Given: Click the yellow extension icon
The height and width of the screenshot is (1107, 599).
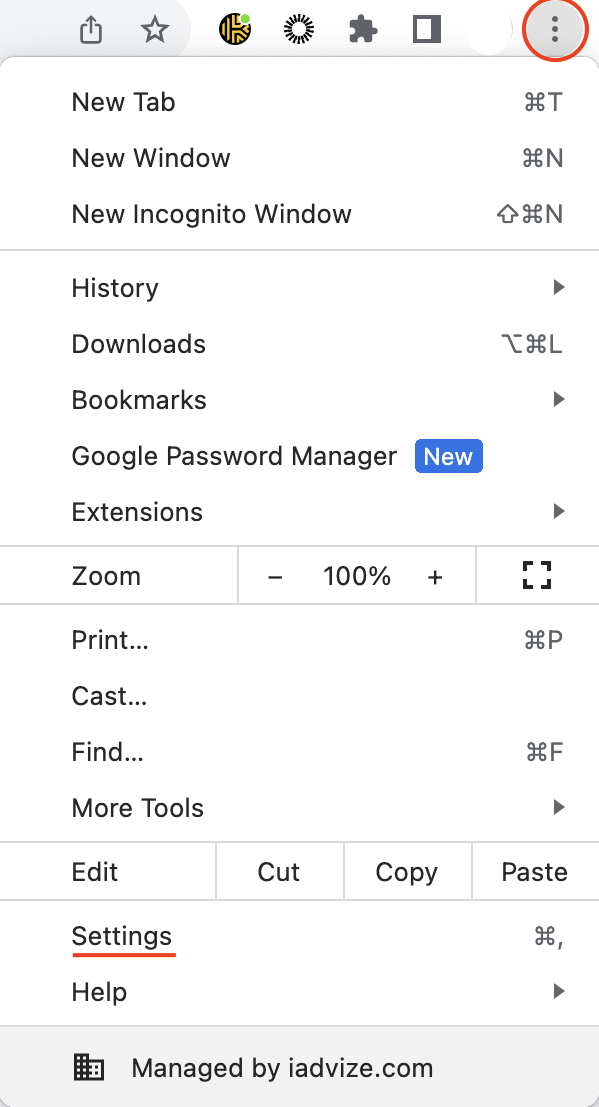Looking at the screenshot, I should click(x=234, y=29).
